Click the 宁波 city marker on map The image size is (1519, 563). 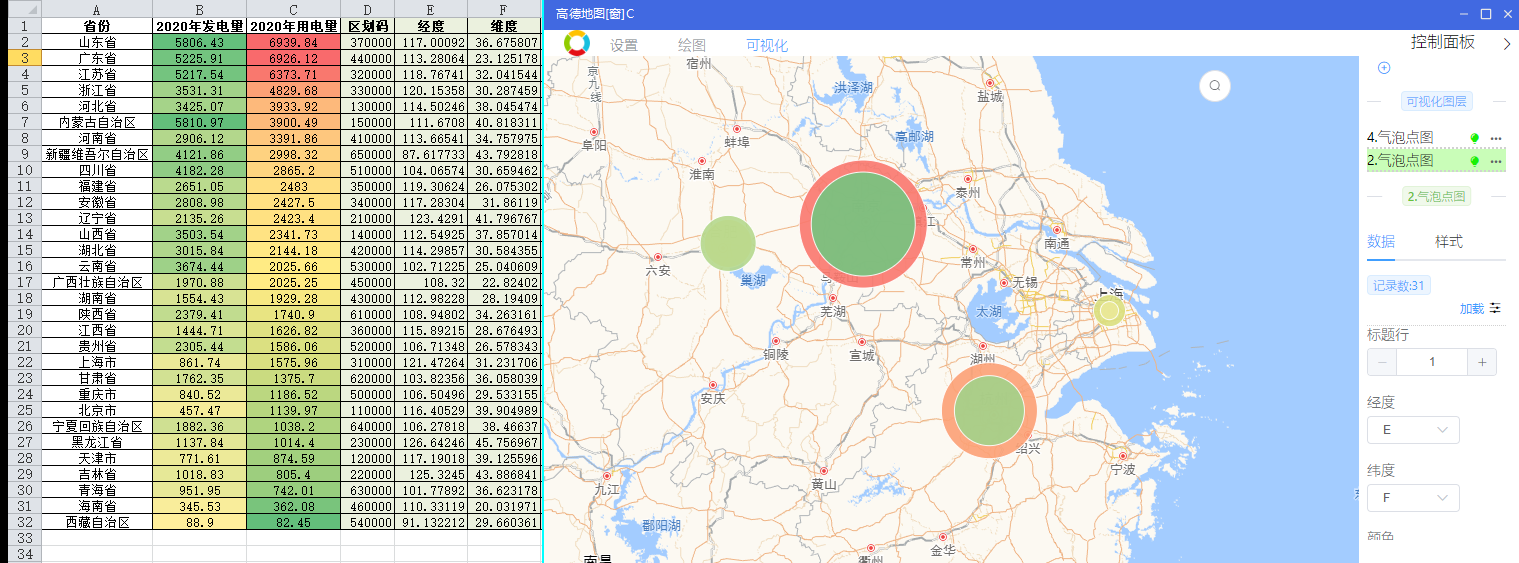[1123, 456]
